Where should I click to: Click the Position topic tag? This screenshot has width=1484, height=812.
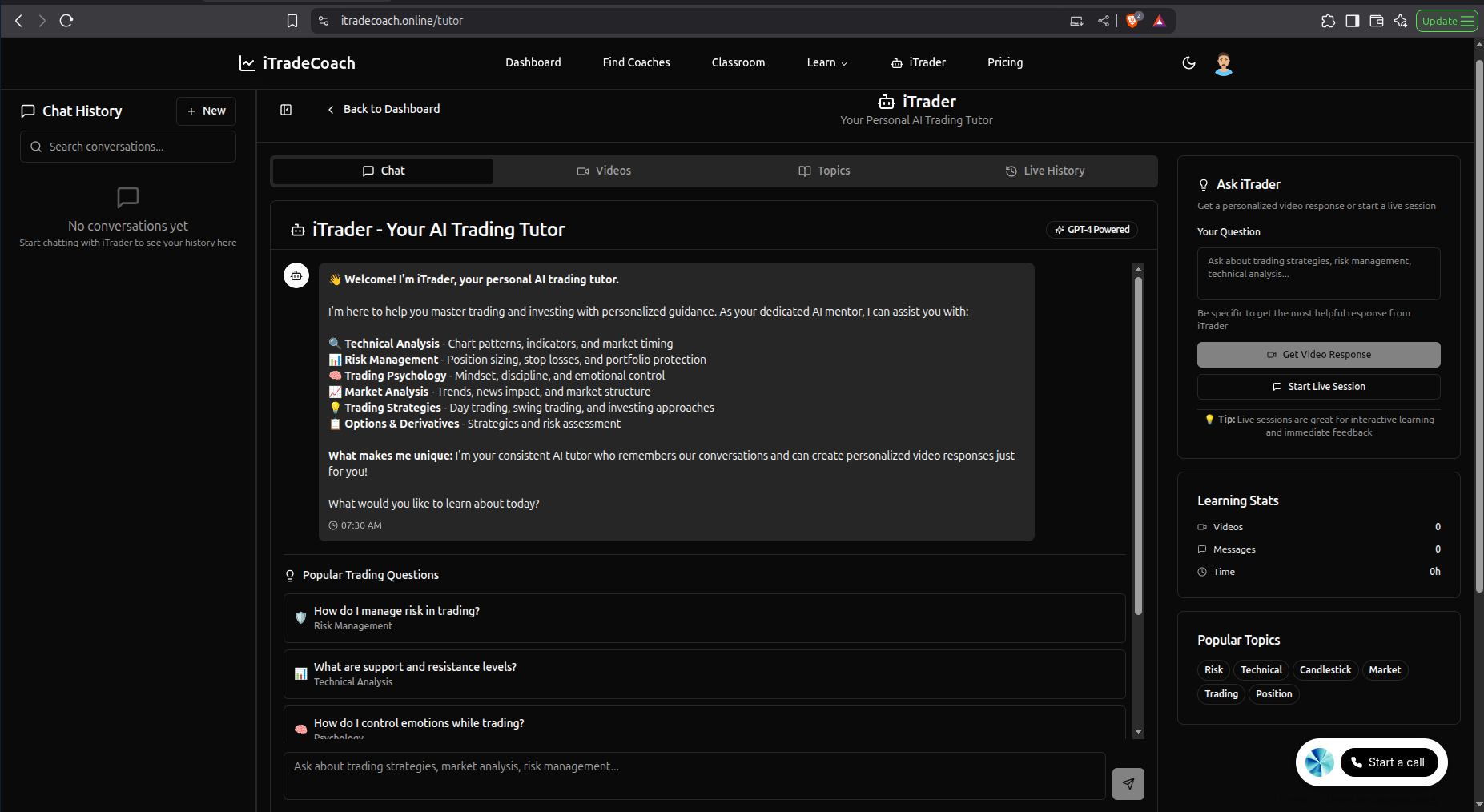pos(1273,694)
